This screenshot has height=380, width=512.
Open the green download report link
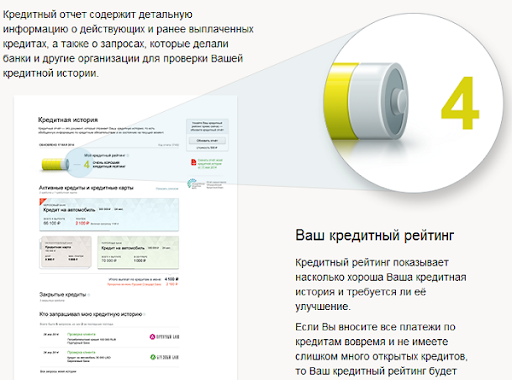210,164
